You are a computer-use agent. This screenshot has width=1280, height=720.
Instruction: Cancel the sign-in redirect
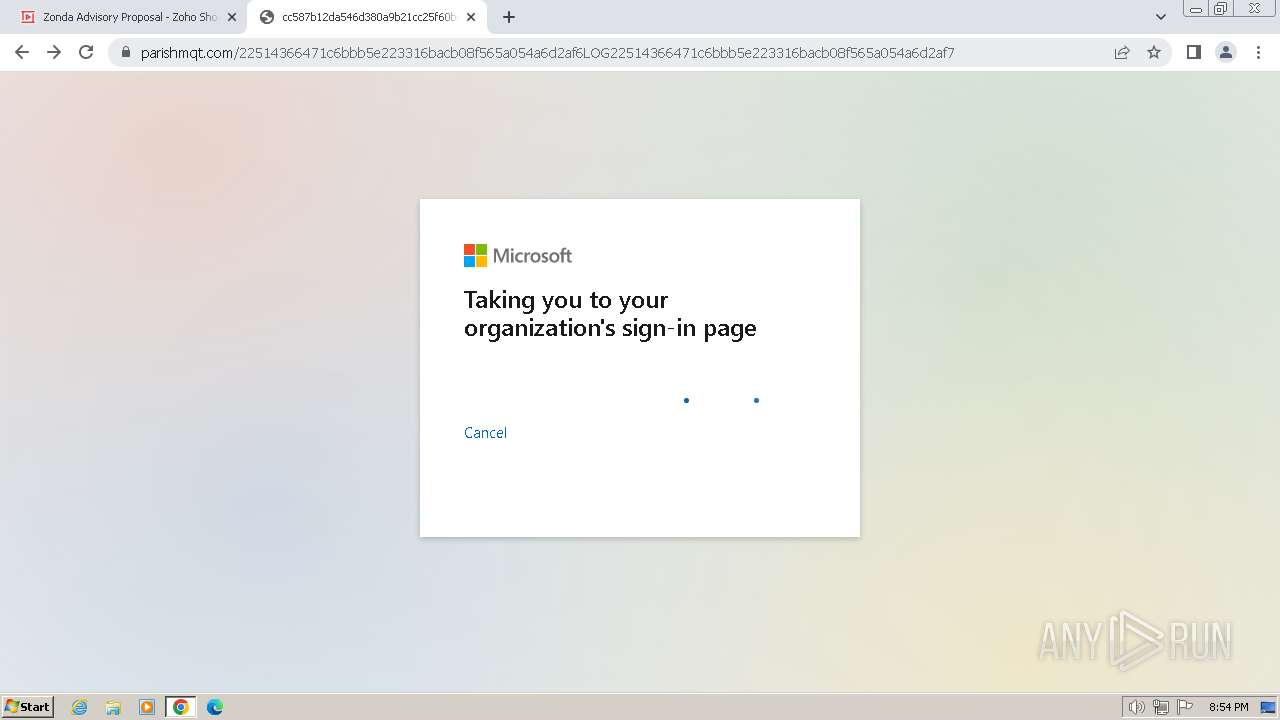pyautogui.click(x=485, y=432)
